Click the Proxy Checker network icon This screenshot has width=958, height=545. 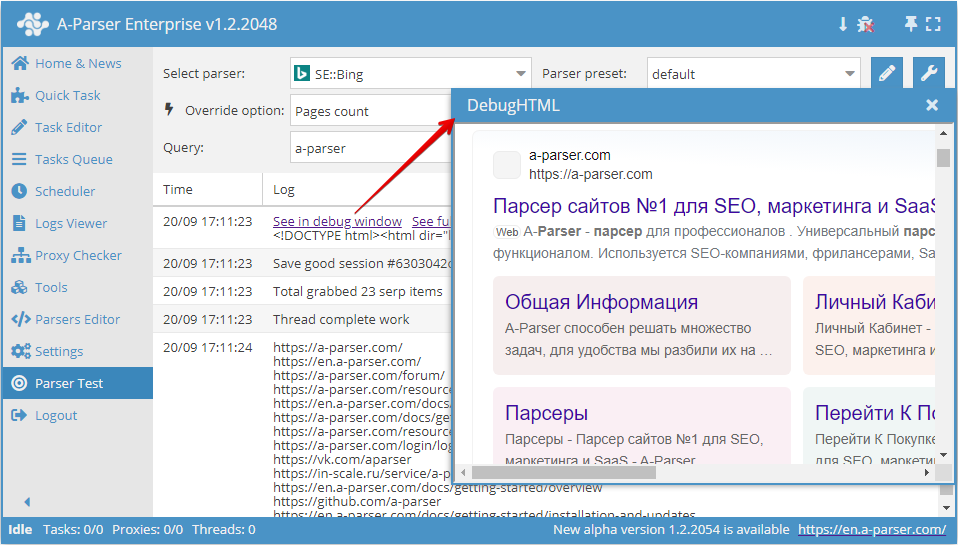click(20, 255)
